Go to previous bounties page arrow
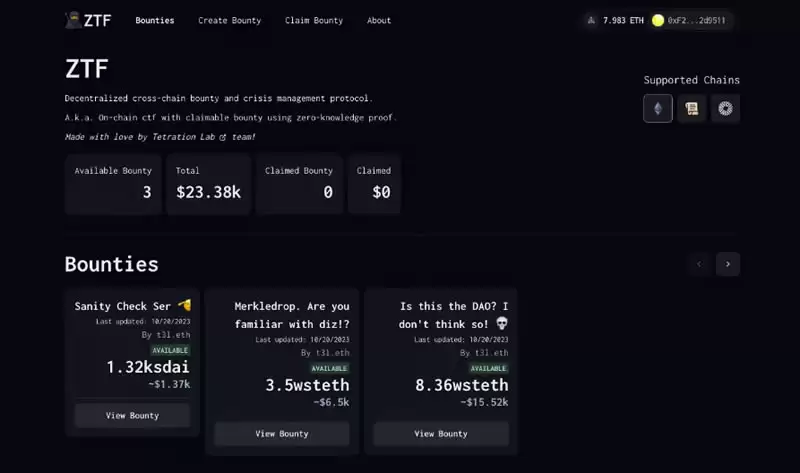The width and height of the screenshot is (800, 473). 699,264
